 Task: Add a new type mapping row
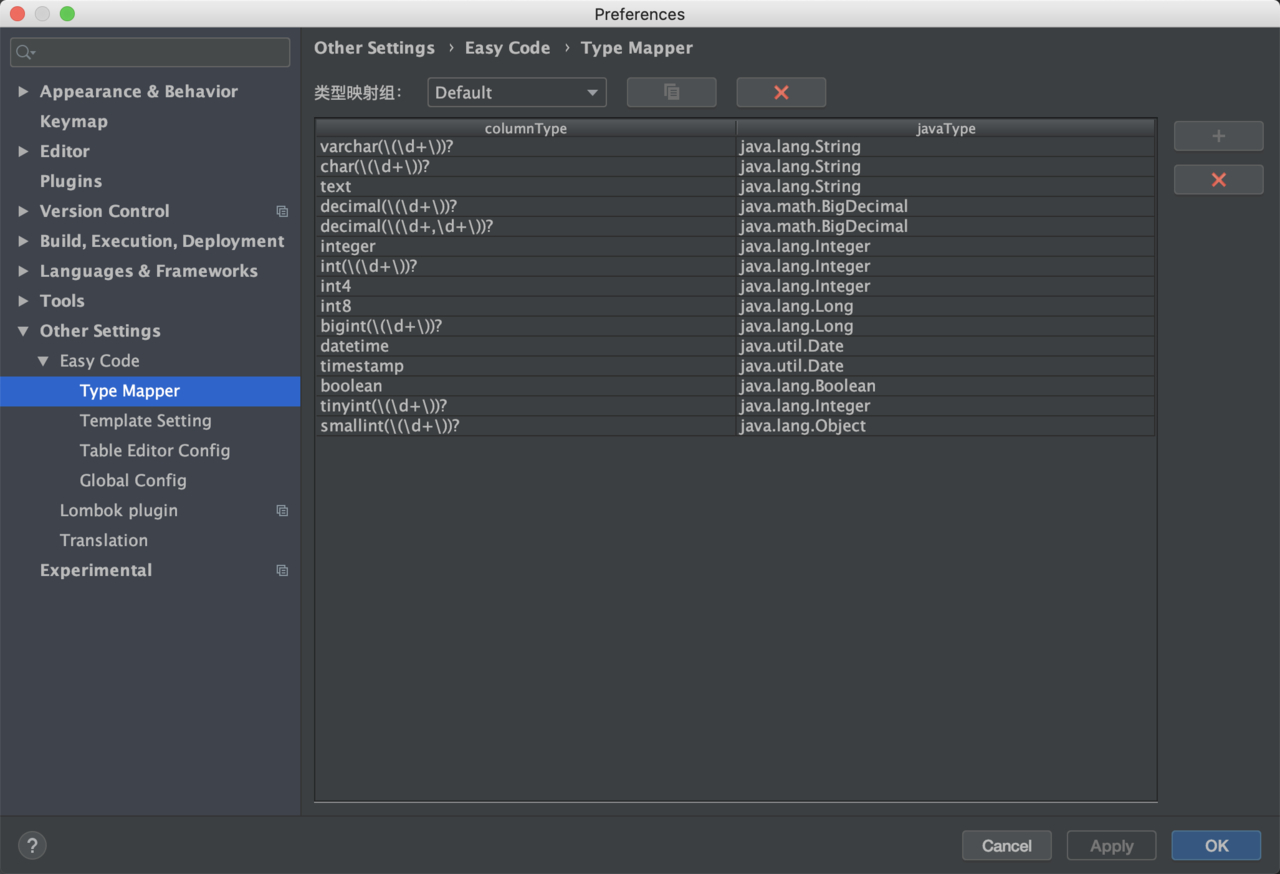pos(1217,135)
